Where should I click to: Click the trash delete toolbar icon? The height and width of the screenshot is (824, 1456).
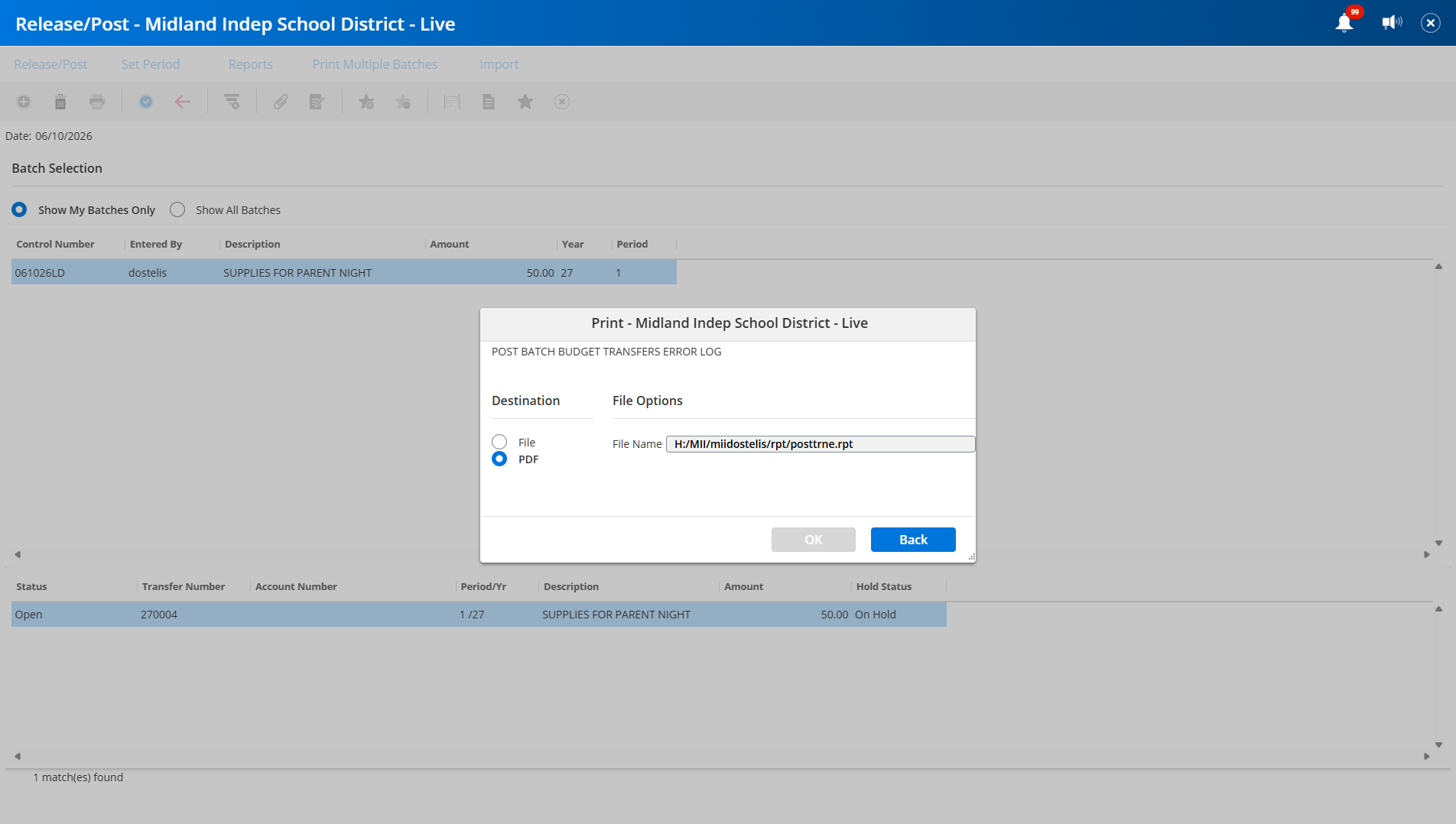pos(60,102)
